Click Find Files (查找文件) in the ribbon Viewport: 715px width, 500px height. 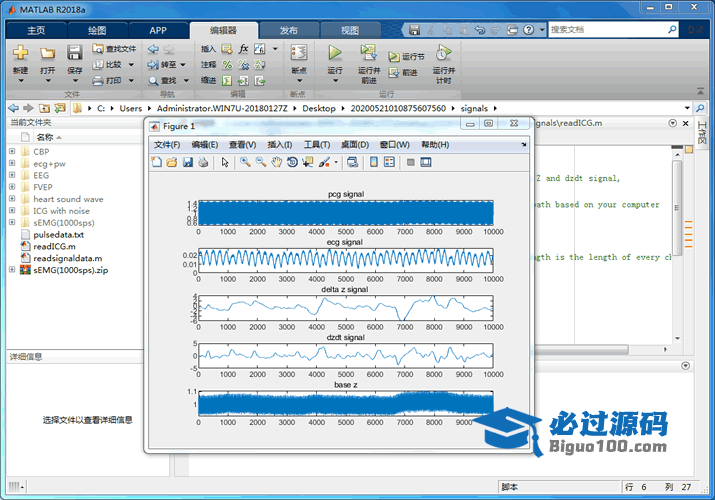(x=114, y=49)
